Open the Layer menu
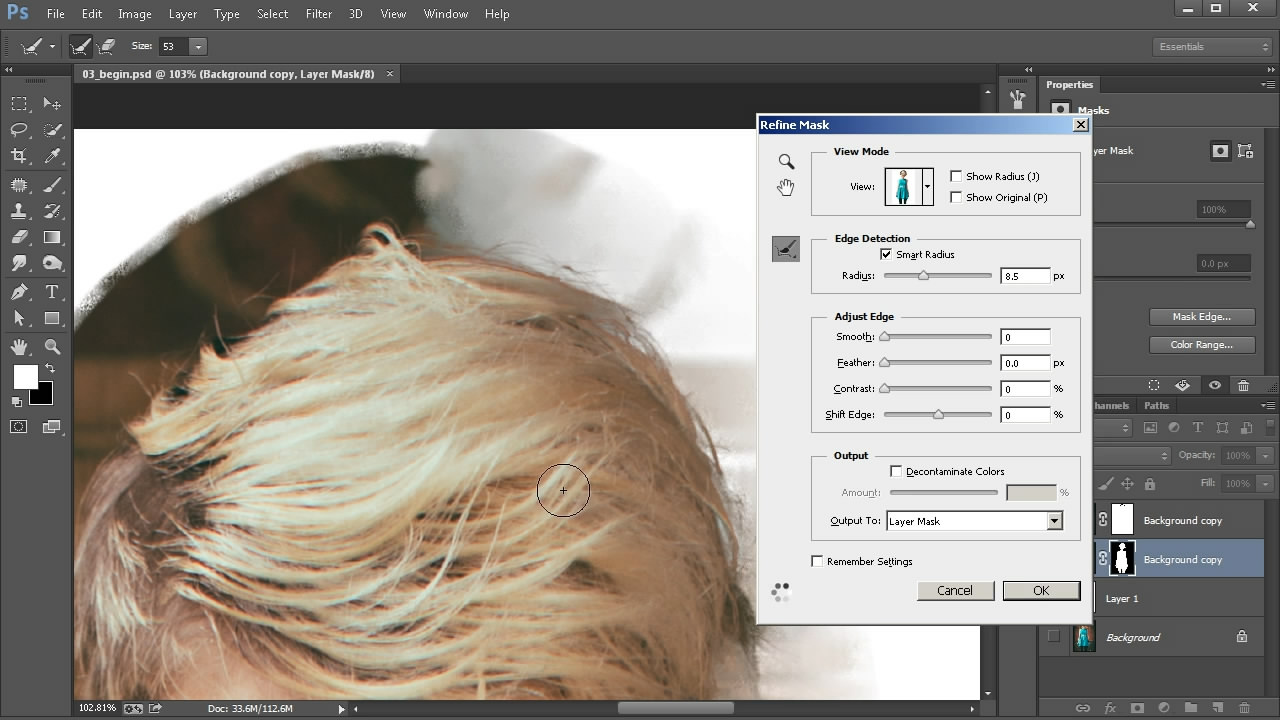 point(182,14)
